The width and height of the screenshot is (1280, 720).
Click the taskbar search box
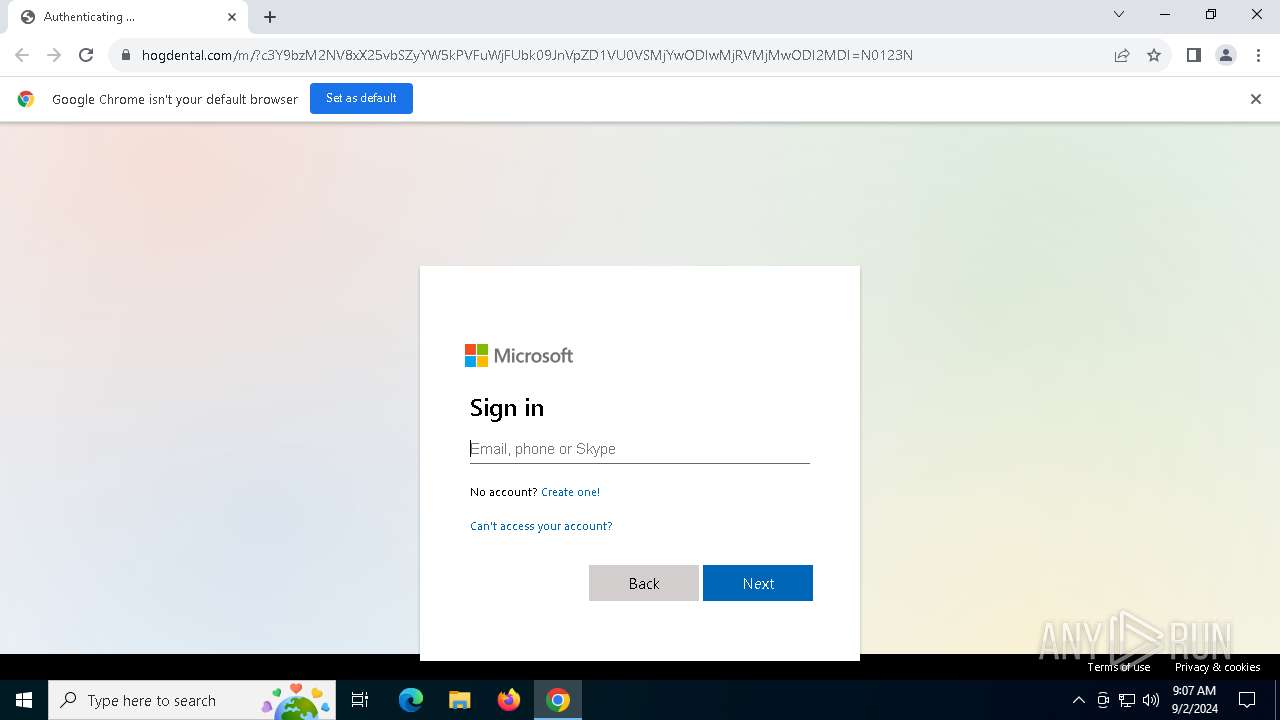point(192,700)
